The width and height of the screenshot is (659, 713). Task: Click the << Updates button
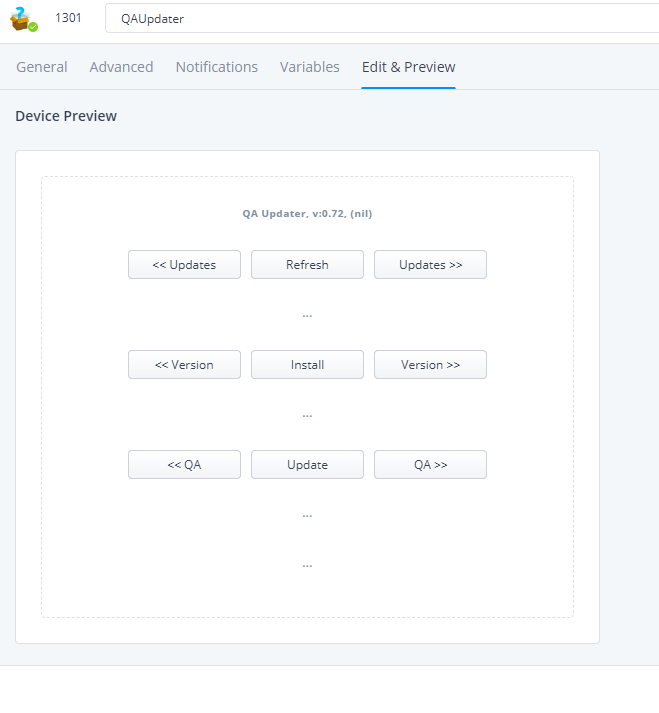coord(184,265)
